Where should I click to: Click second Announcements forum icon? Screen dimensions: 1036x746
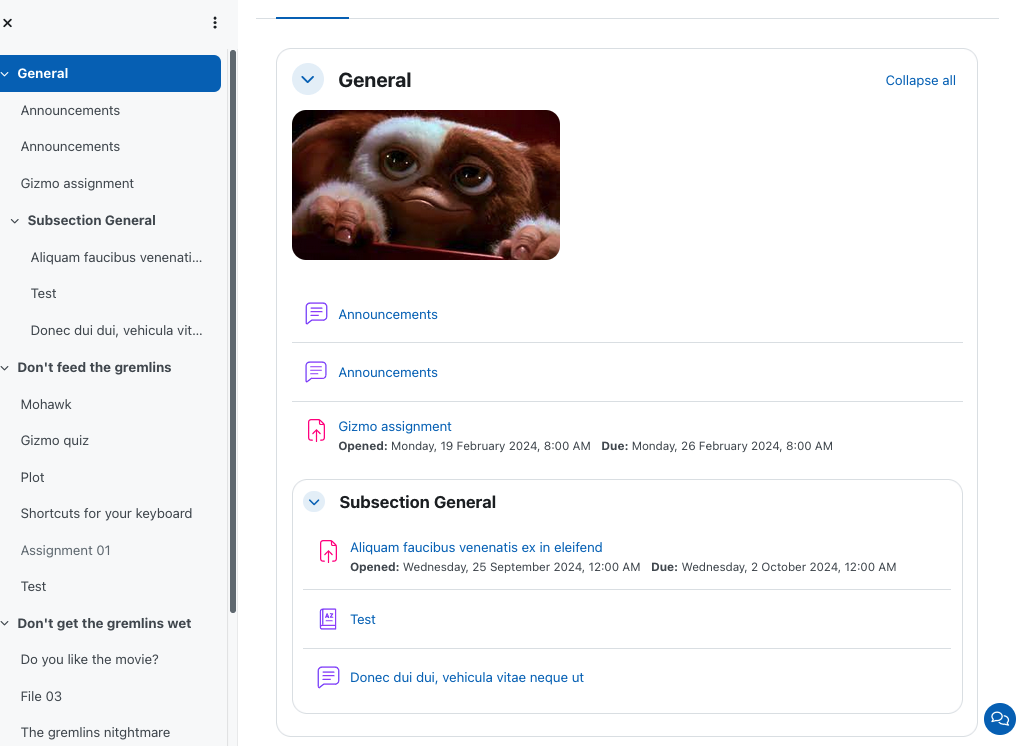pos(316,372)
